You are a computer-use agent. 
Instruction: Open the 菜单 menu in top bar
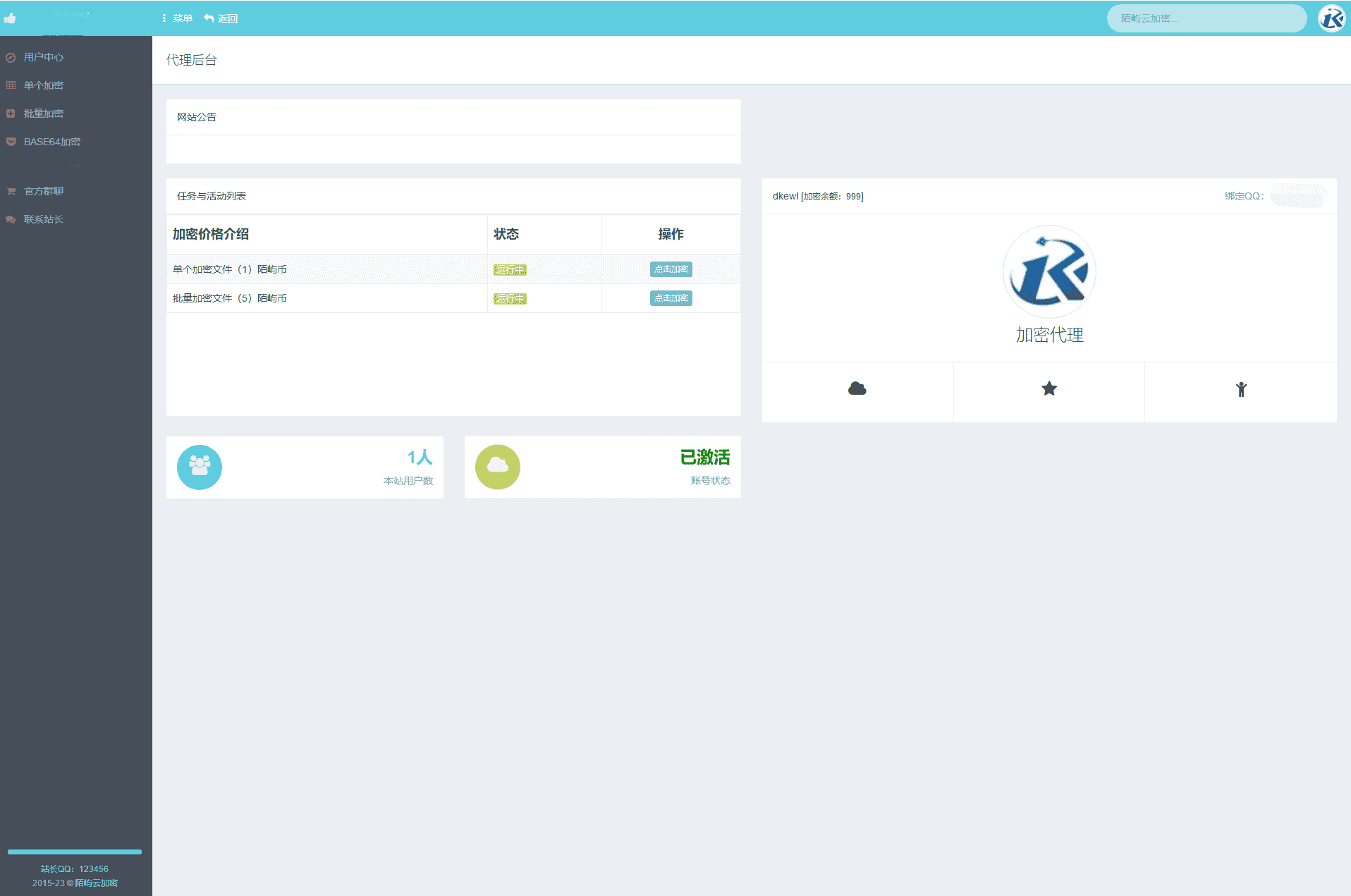[x=177, y=18]
